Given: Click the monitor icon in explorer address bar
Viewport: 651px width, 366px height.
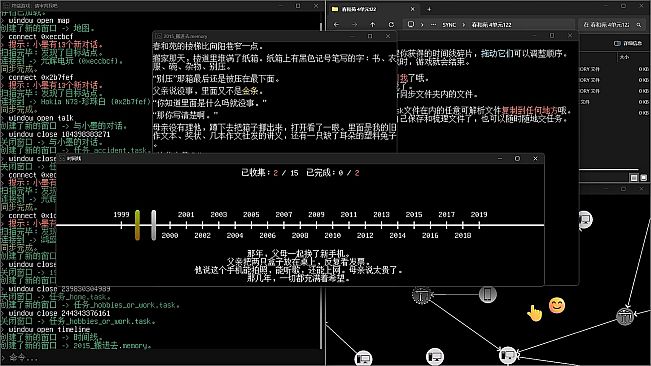Looking at the screenshot, I should (411, 24).
